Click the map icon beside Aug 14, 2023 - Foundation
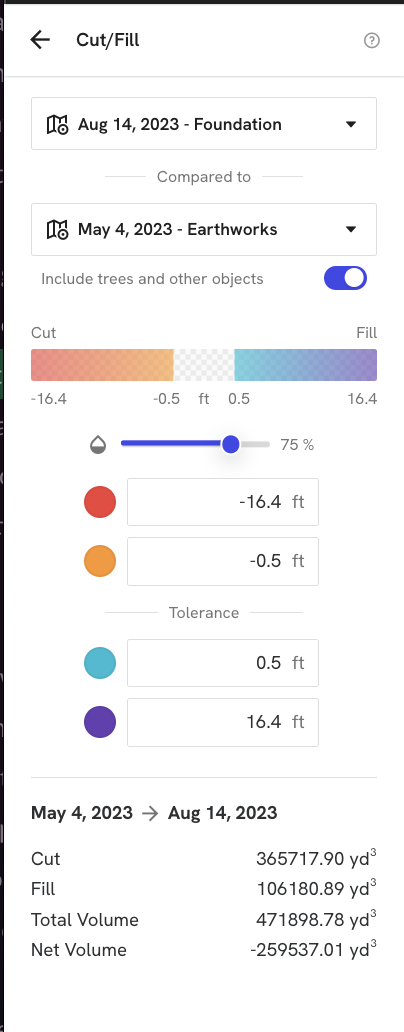This screenshot has height=1032, width=404. coord(57,124)
